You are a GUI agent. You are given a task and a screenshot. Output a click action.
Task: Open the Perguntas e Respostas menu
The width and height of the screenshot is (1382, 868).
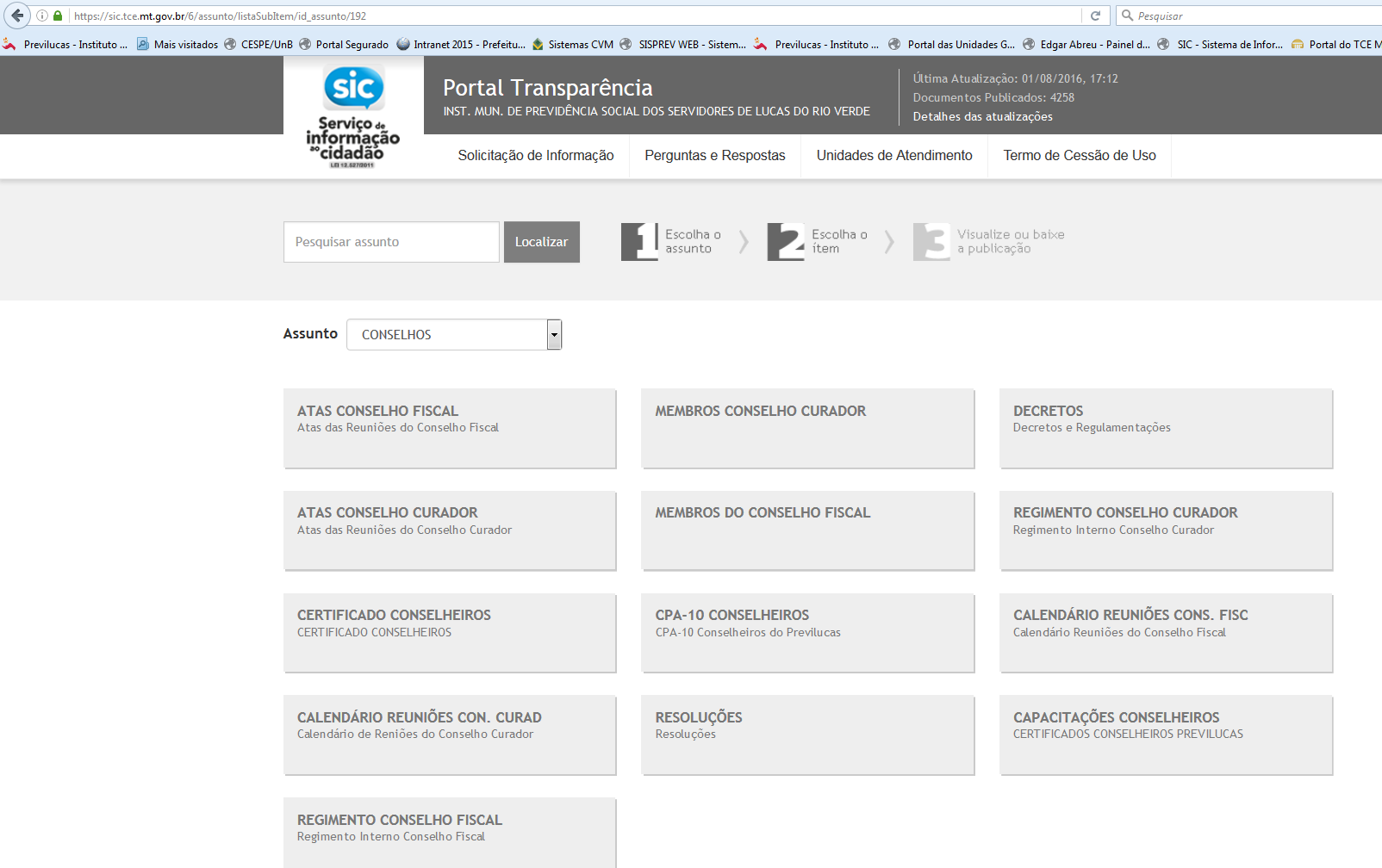click(714, 156)
